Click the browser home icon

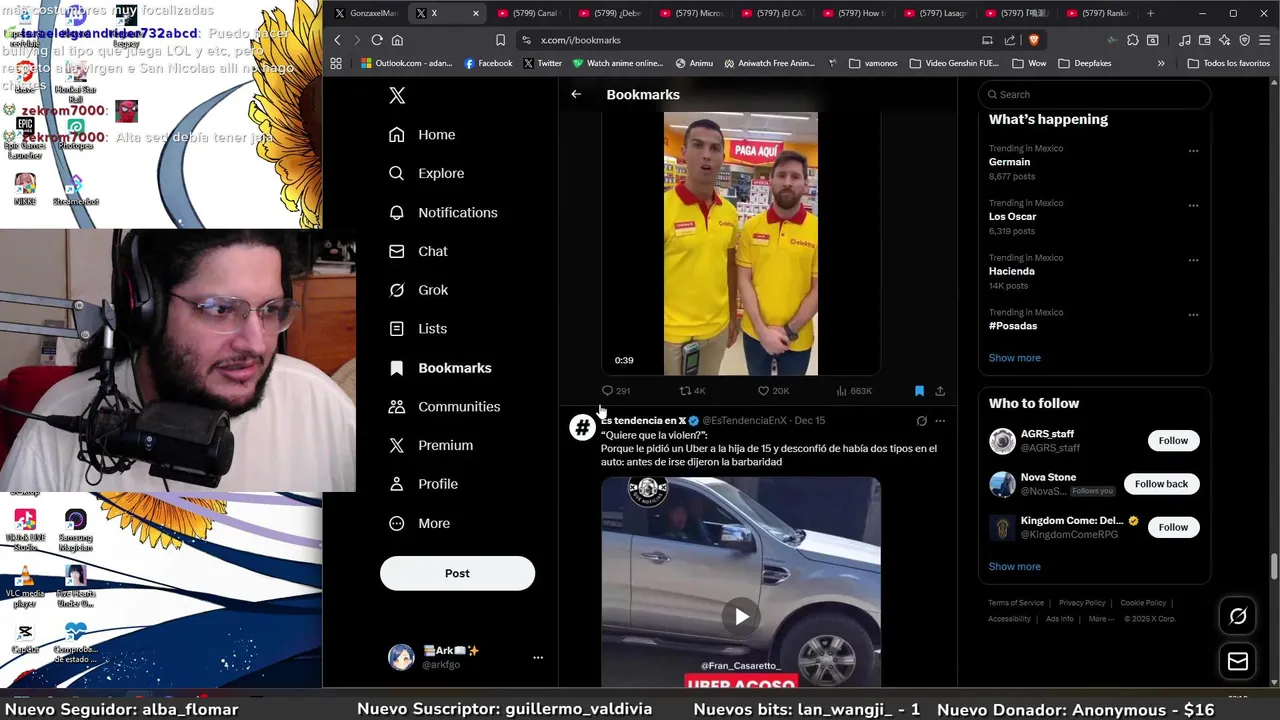[397, 40]
